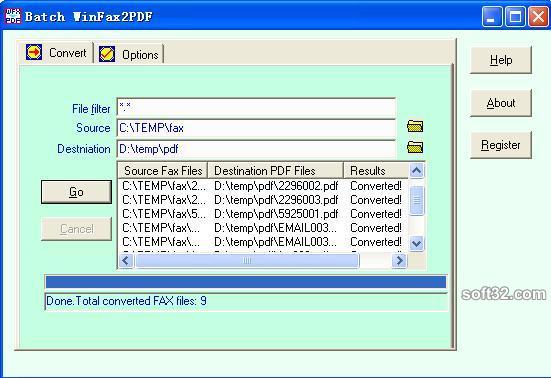The height and width of the screenshot is (378, 551).
Task: Switch to the Convert tab
Action: [x=56, y=53]
